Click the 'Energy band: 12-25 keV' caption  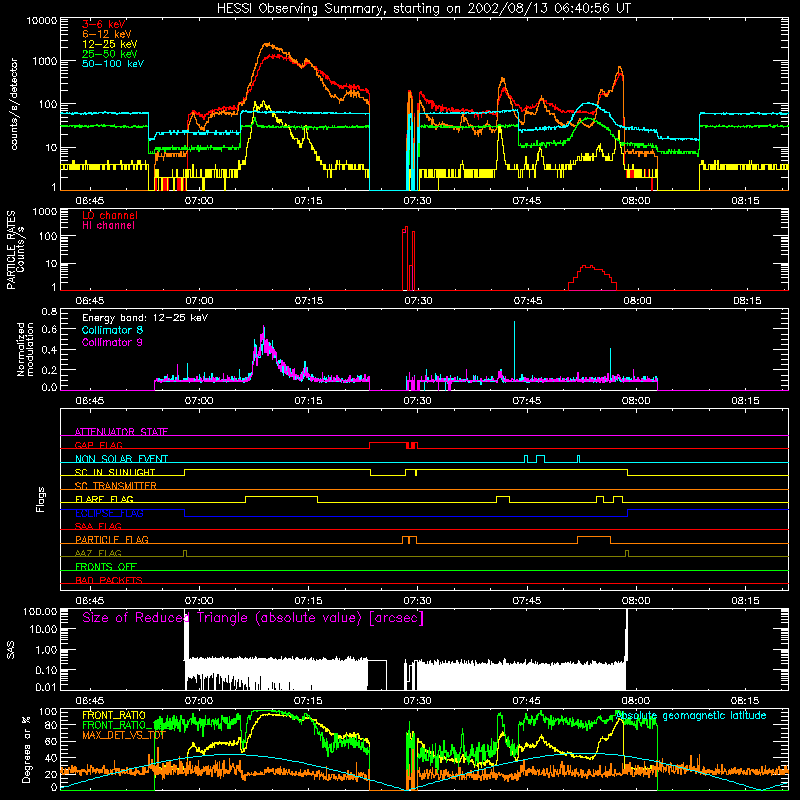(x=145, y=318)
